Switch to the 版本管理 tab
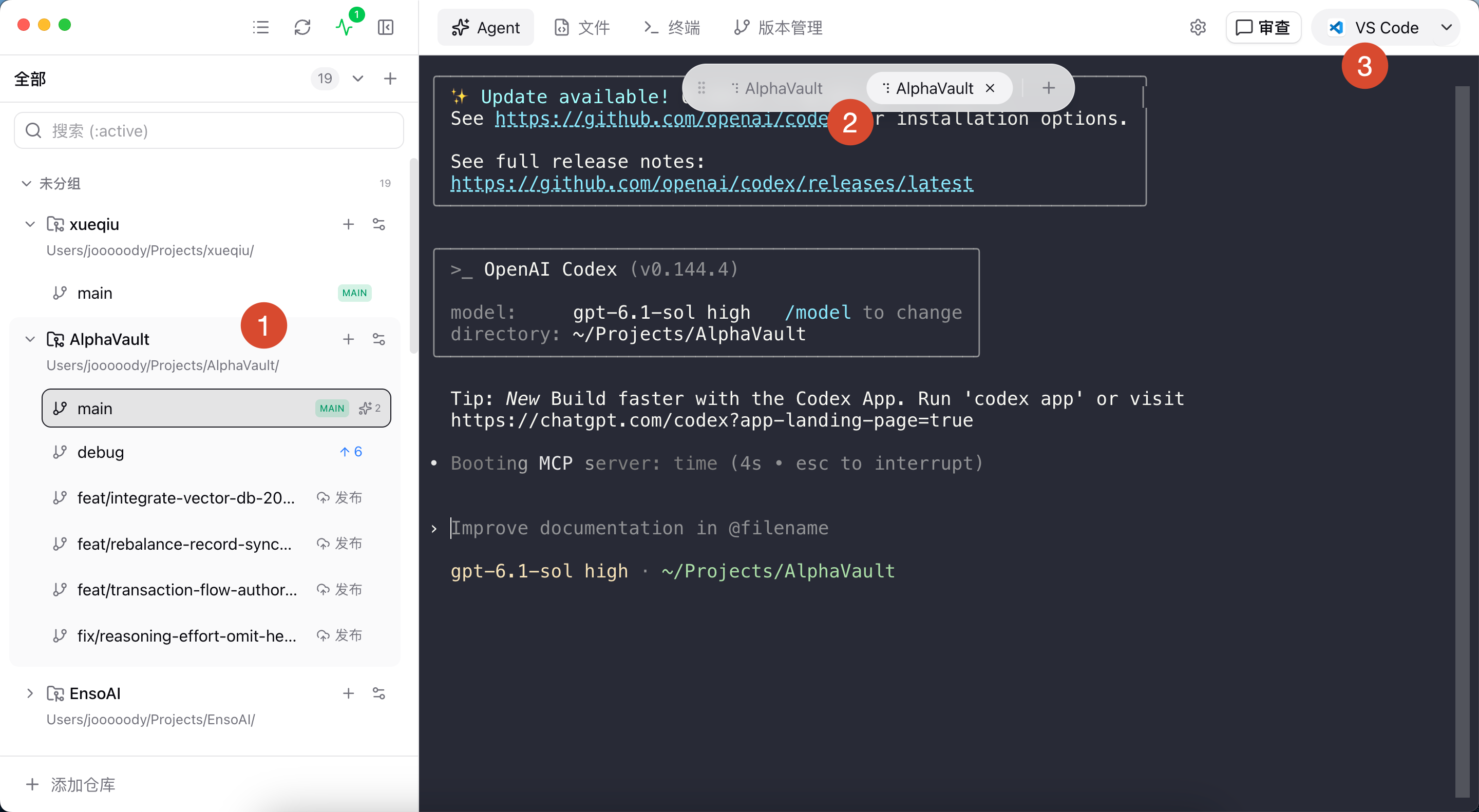The image size is (1479, 812). point(779,27)
